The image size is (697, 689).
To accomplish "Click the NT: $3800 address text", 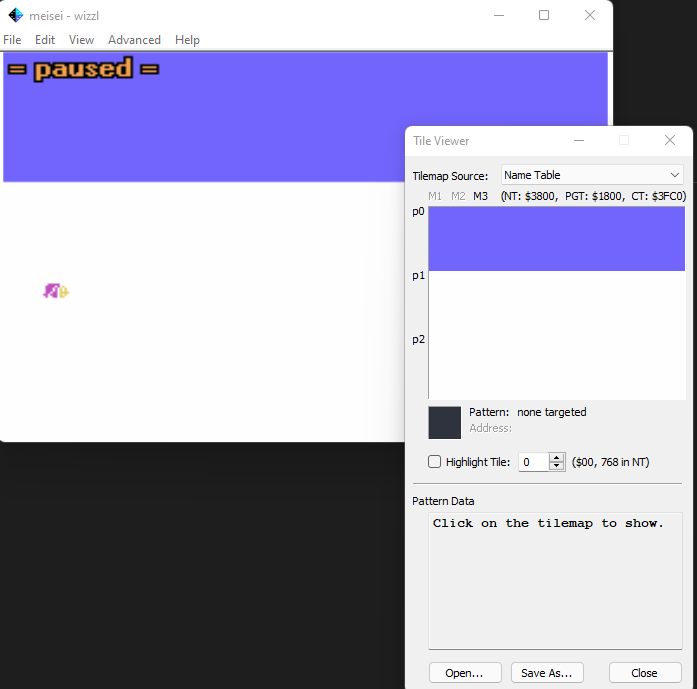I will point(529,196).
